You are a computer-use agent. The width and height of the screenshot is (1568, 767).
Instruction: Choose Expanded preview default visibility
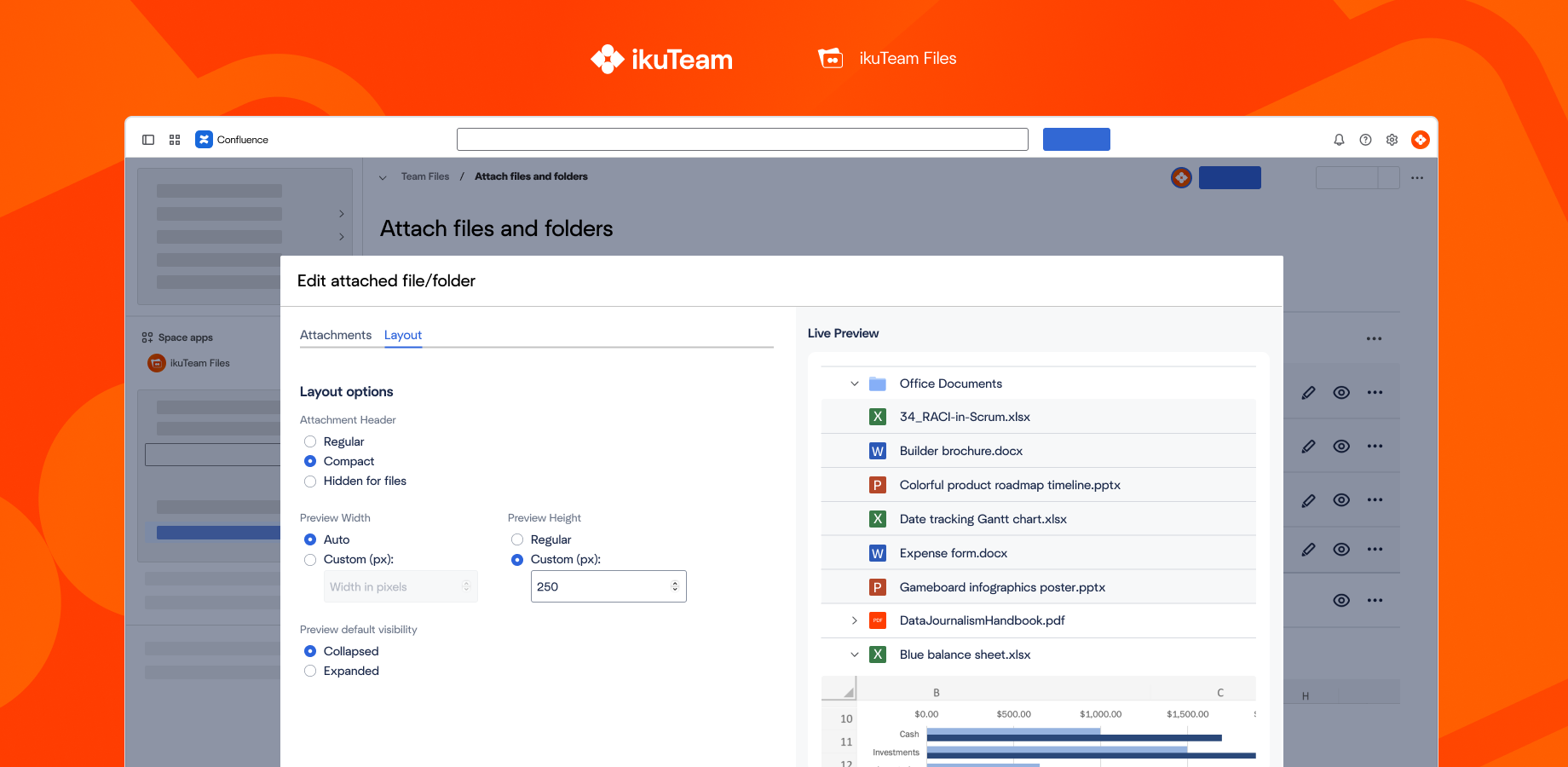tap(310, 671)
